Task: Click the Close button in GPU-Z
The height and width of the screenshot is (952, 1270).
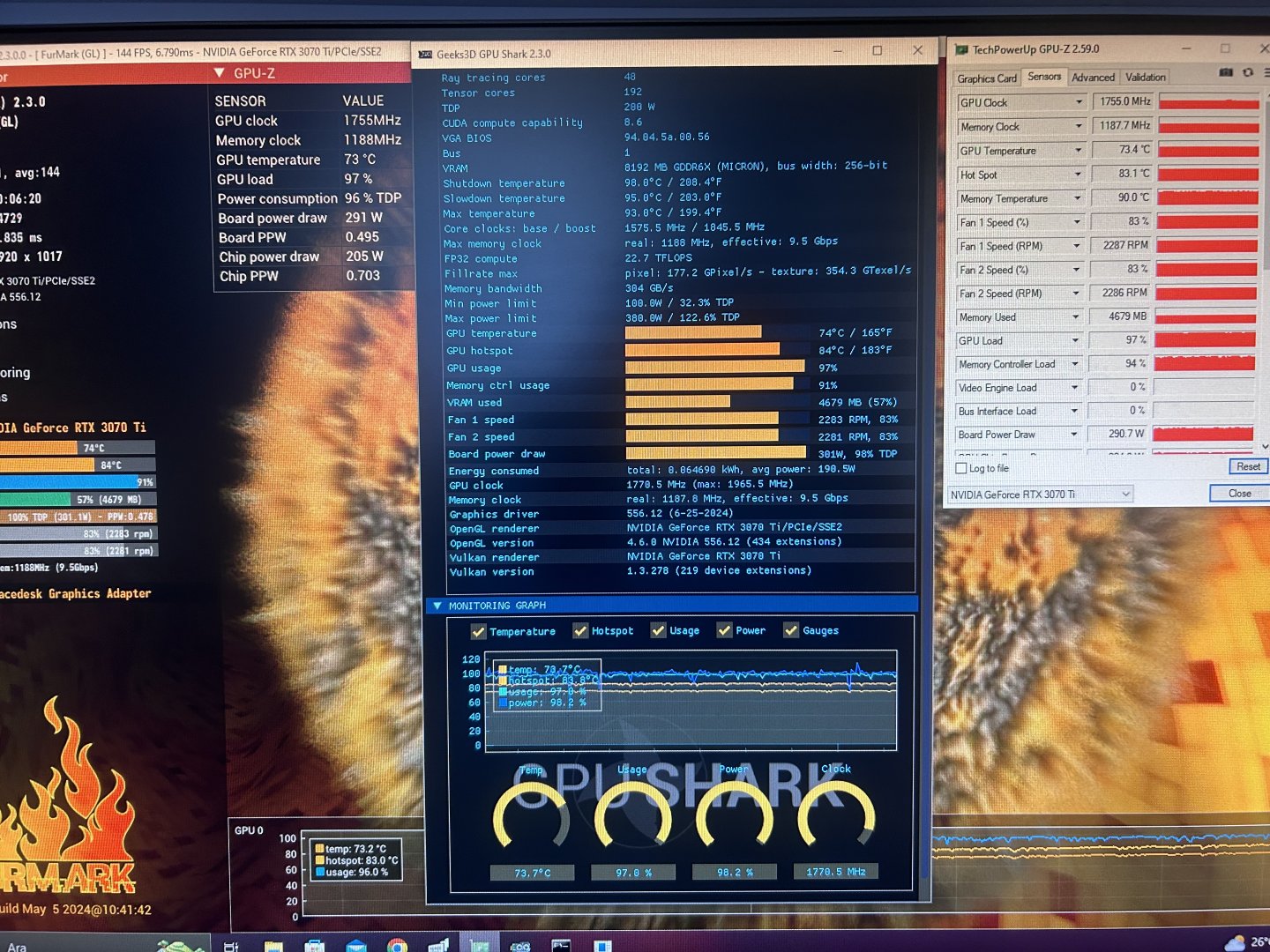Action: tap(1240, 494)
